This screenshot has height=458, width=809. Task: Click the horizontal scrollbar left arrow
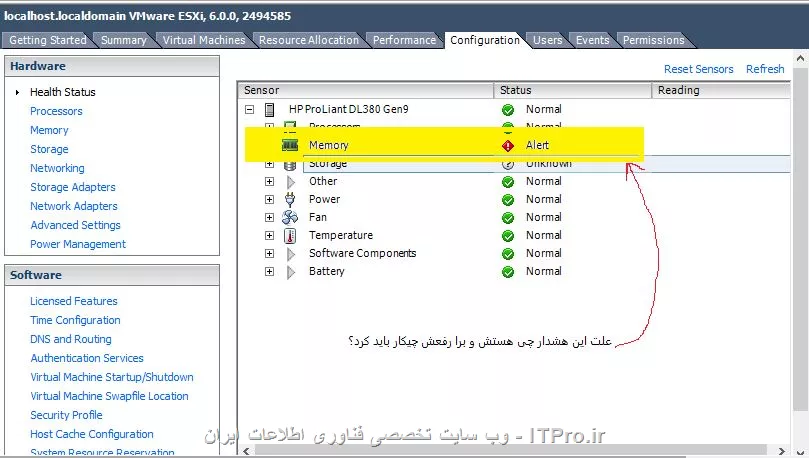[x=247, y=451]
